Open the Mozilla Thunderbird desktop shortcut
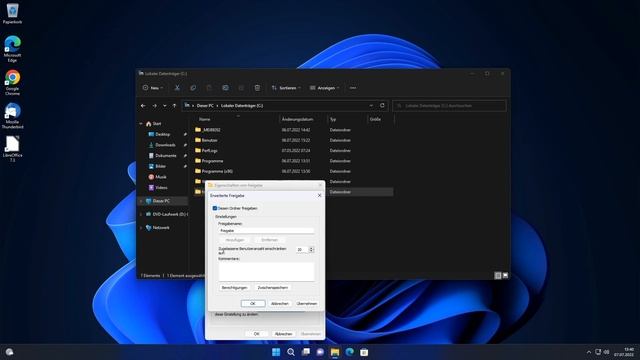Screen dimensions: 640x360 12,116
